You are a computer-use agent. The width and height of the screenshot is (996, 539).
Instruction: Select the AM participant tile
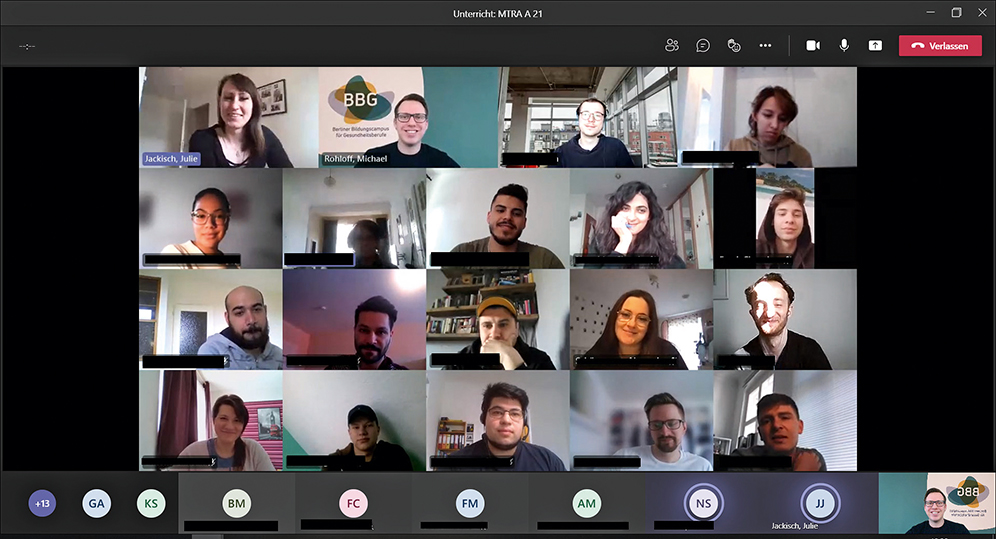point(587,503)
